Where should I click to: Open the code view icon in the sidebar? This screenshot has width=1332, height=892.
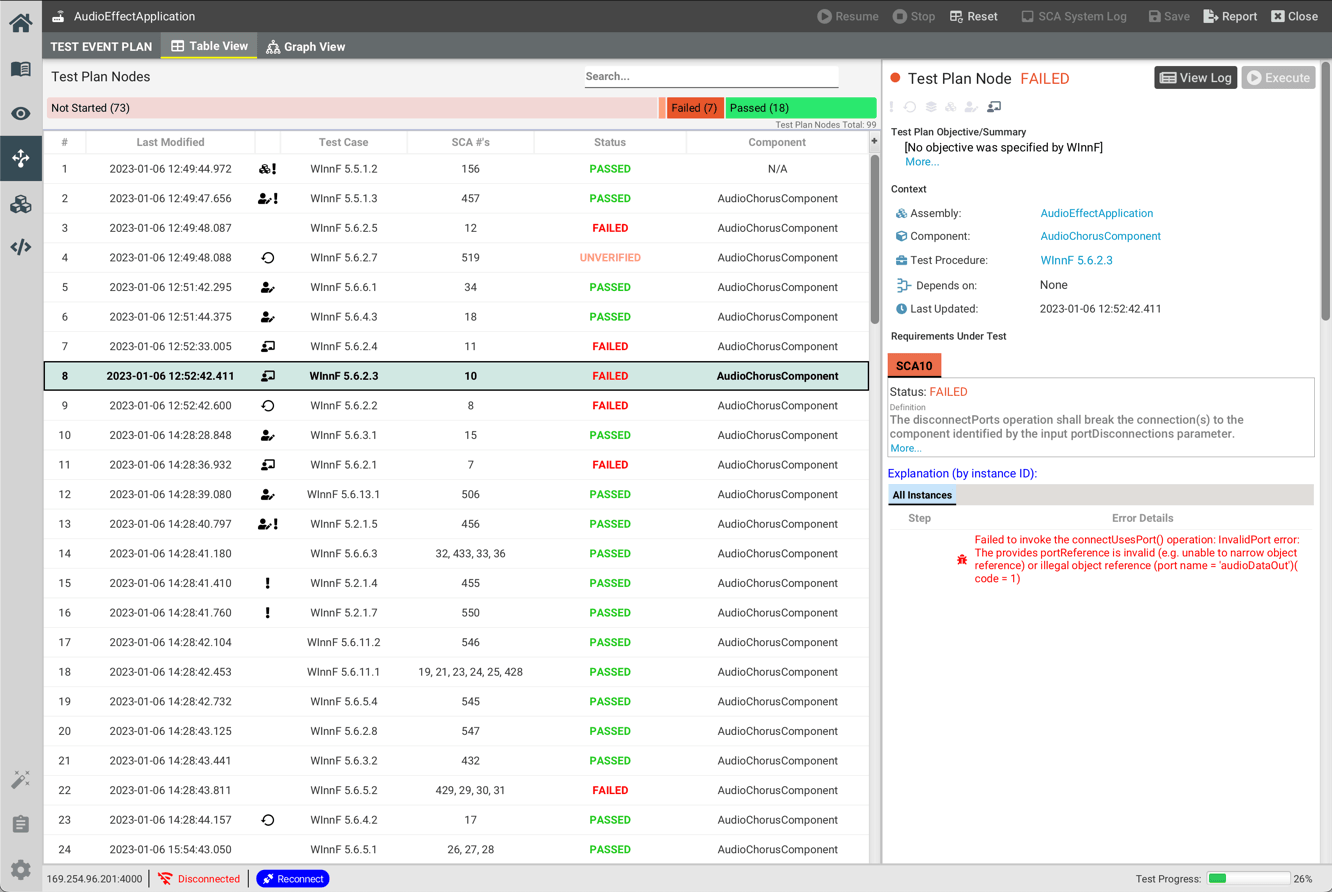tap(20, 247)
